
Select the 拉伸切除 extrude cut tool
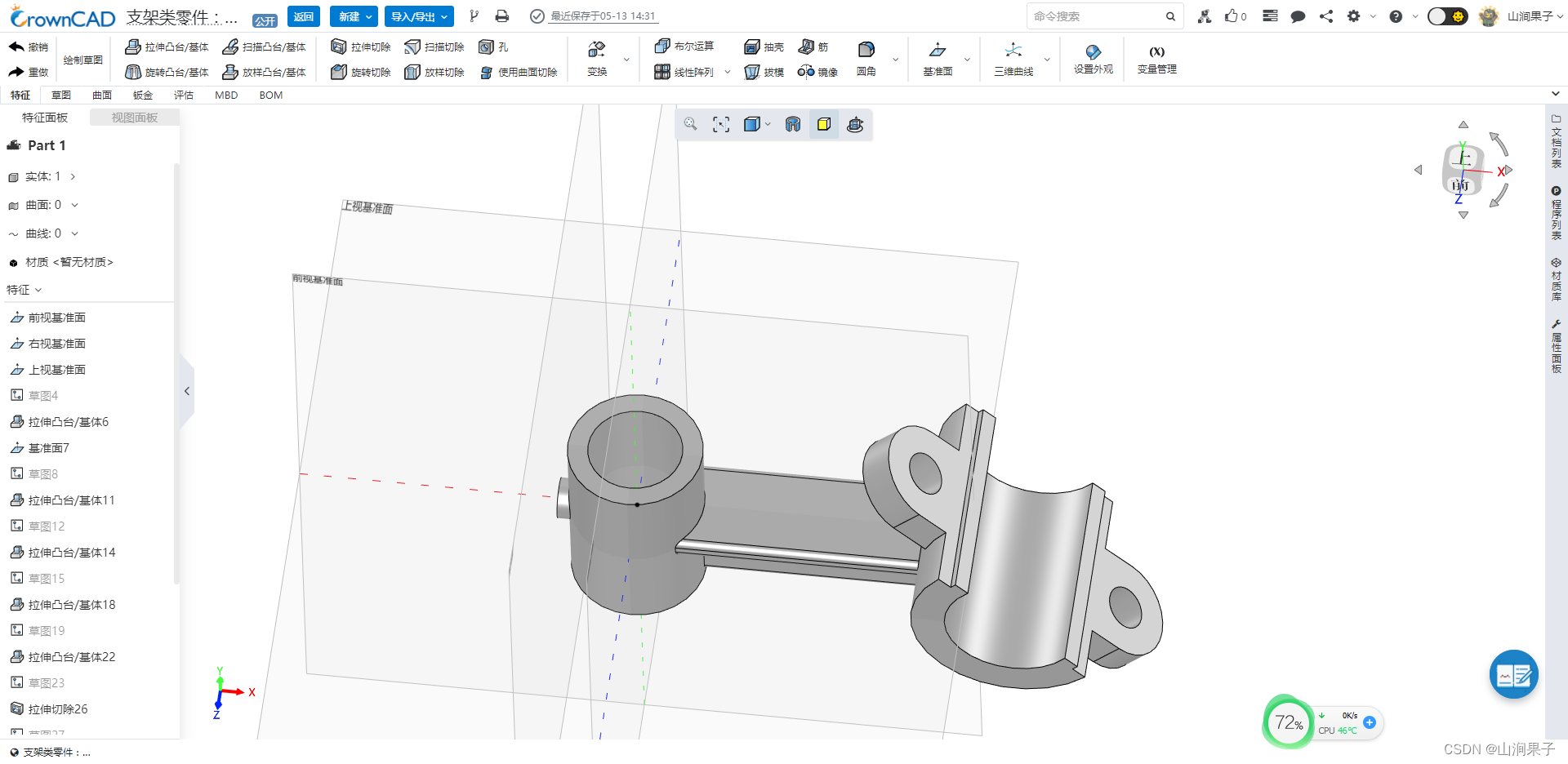(361, 47)
